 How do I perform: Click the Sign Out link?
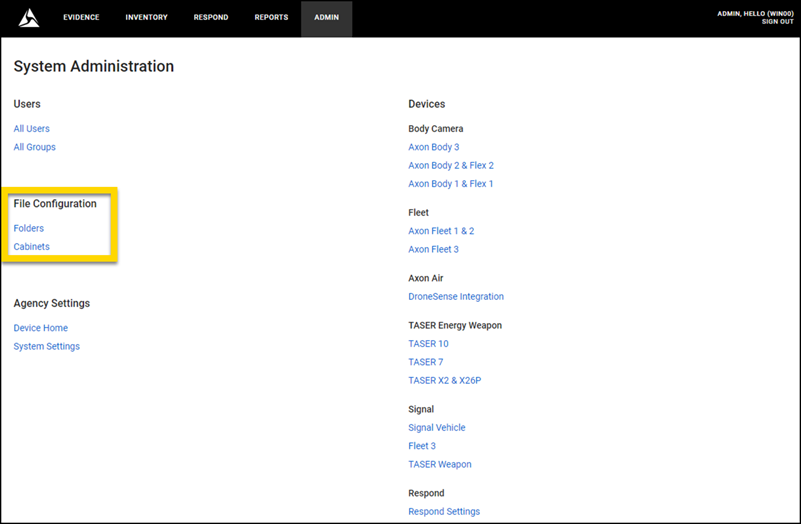[778, 22]
